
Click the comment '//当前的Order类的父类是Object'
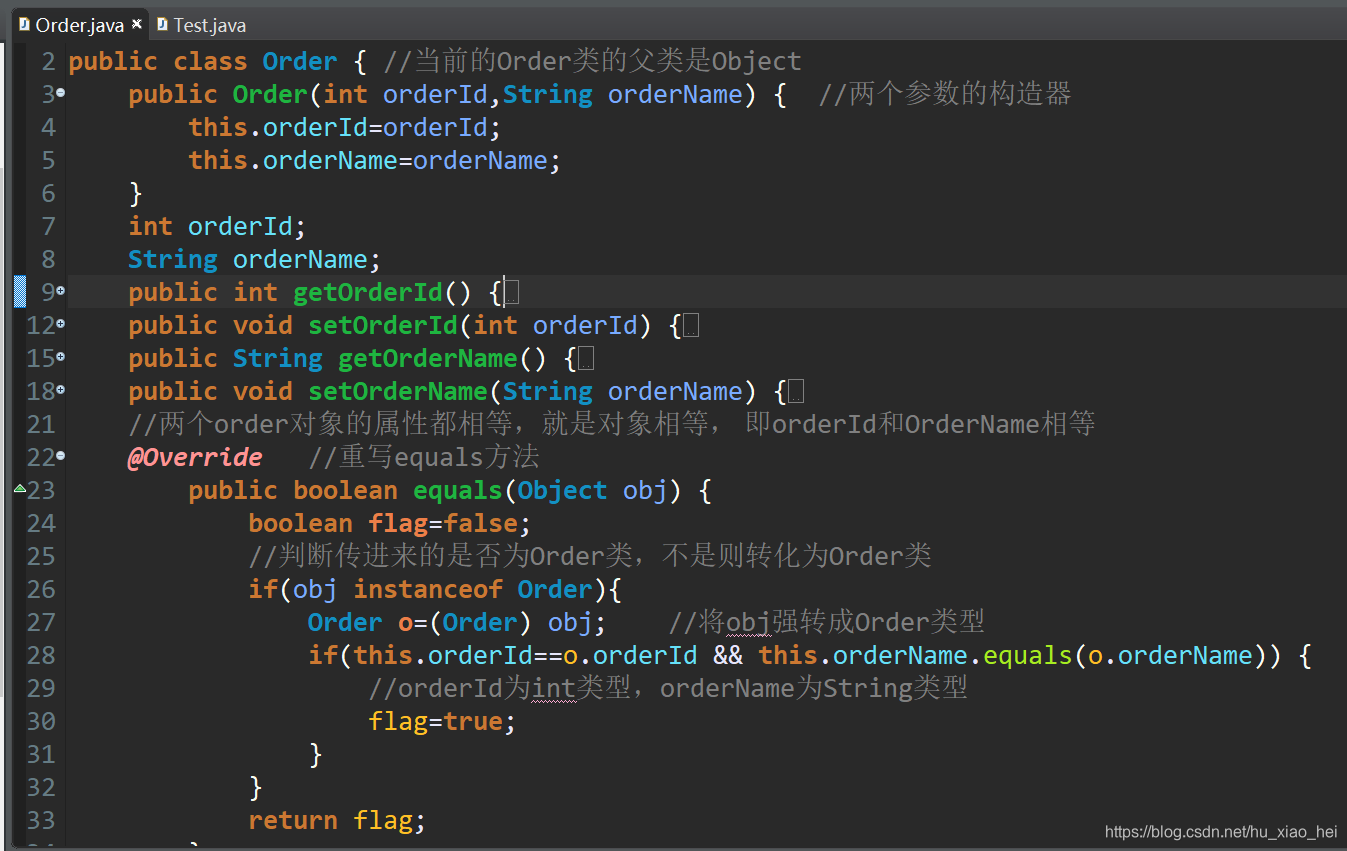(x=593, y=61)
